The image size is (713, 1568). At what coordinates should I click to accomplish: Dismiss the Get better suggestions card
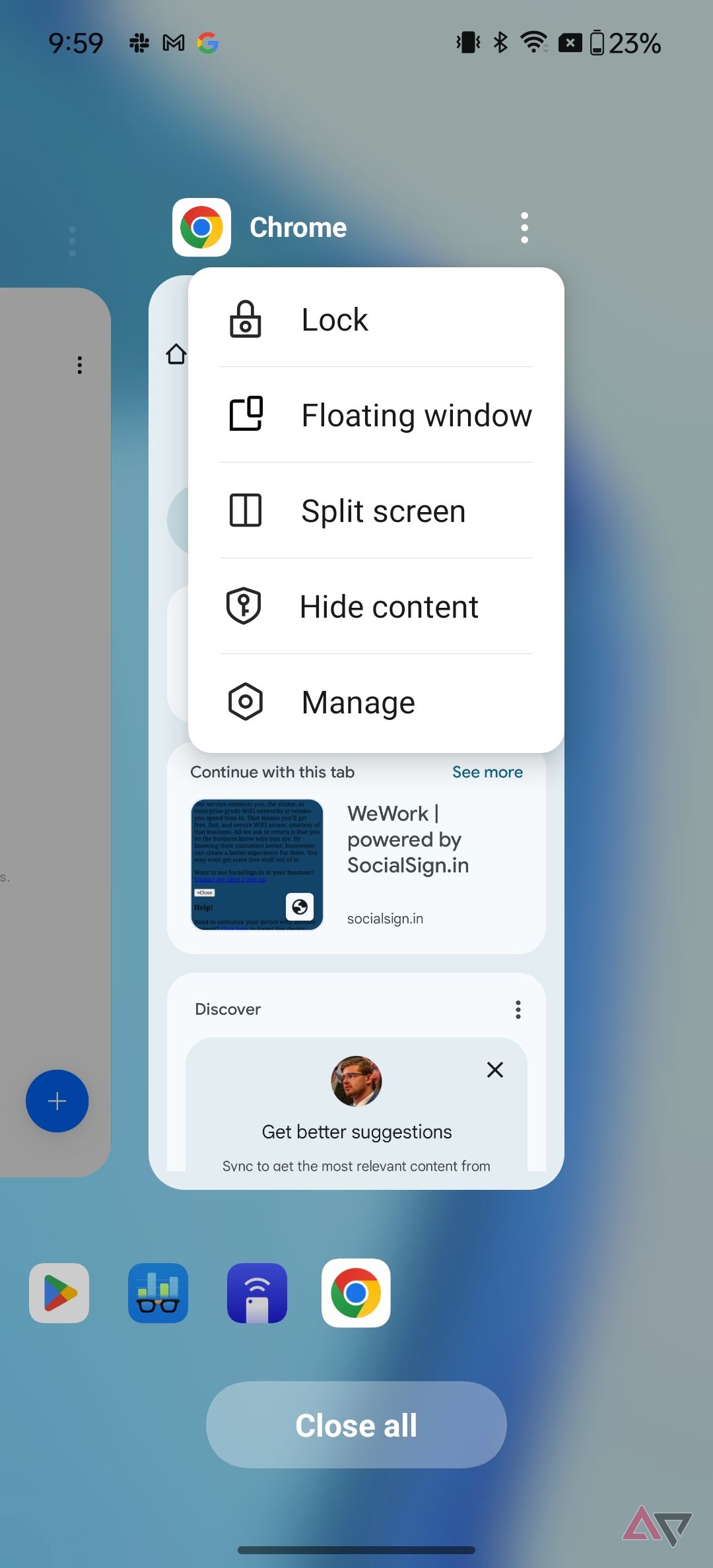tap(495, 1070)
